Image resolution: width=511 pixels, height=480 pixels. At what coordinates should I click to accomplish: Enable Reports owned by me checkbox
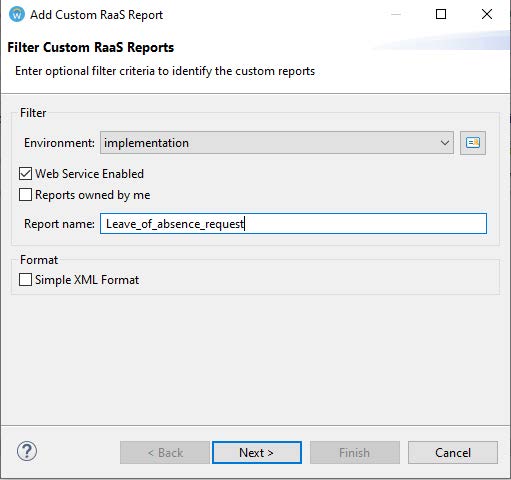point(26,195)
